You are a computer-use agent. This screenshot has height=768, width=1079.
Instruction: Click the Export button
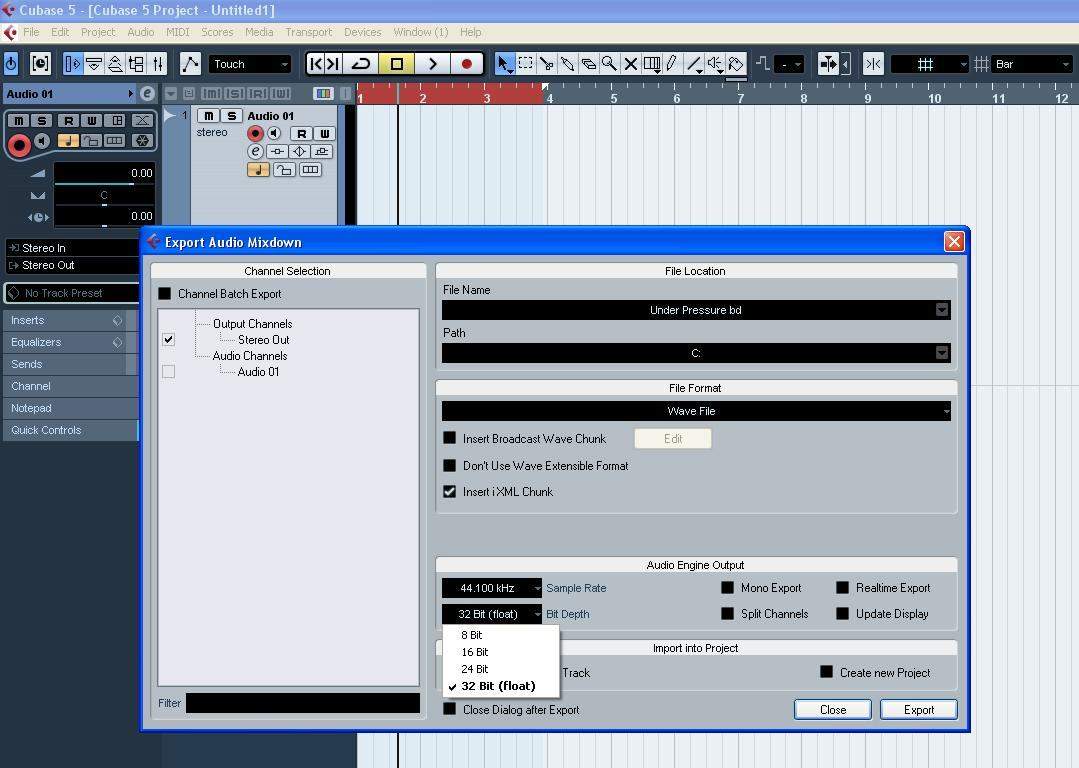pos(918,709)
